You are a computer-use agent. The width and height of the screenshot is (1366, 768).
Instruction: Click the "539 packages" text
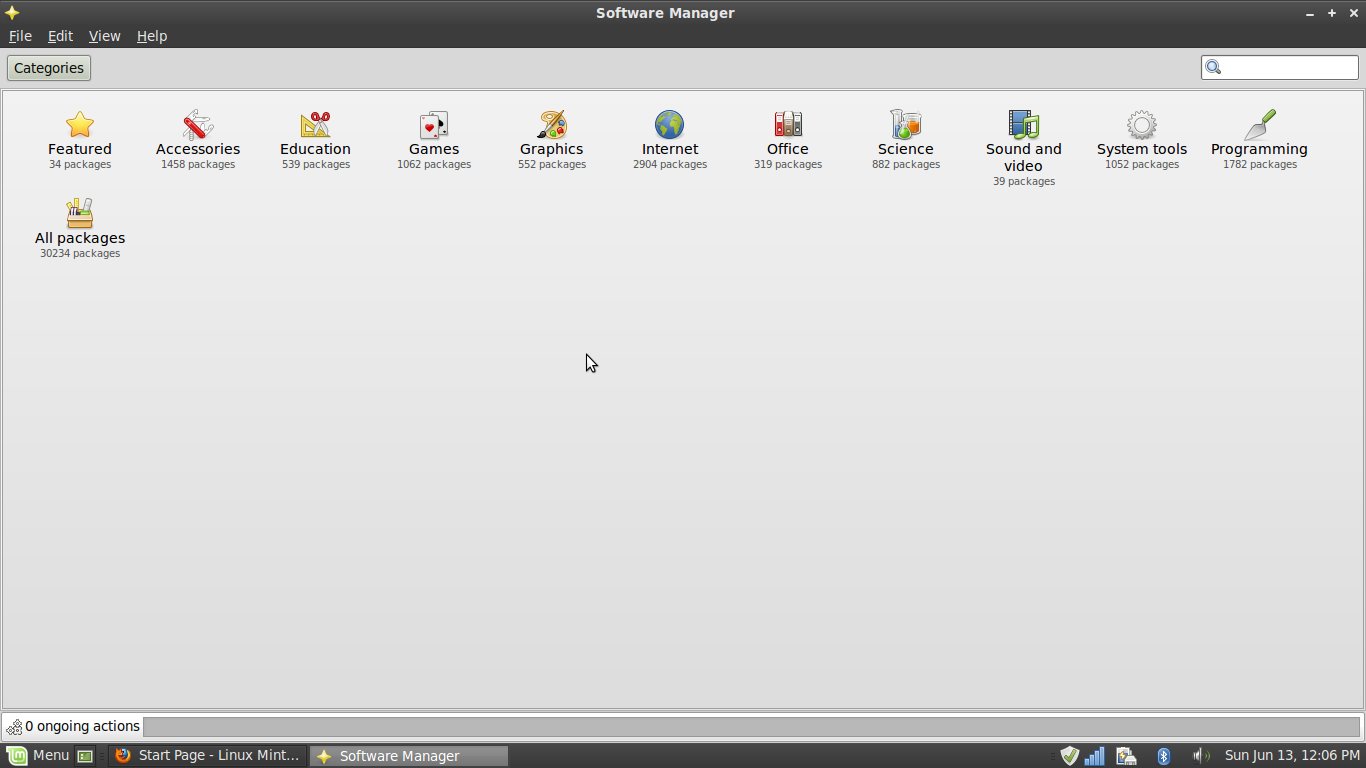pos(316,165)
